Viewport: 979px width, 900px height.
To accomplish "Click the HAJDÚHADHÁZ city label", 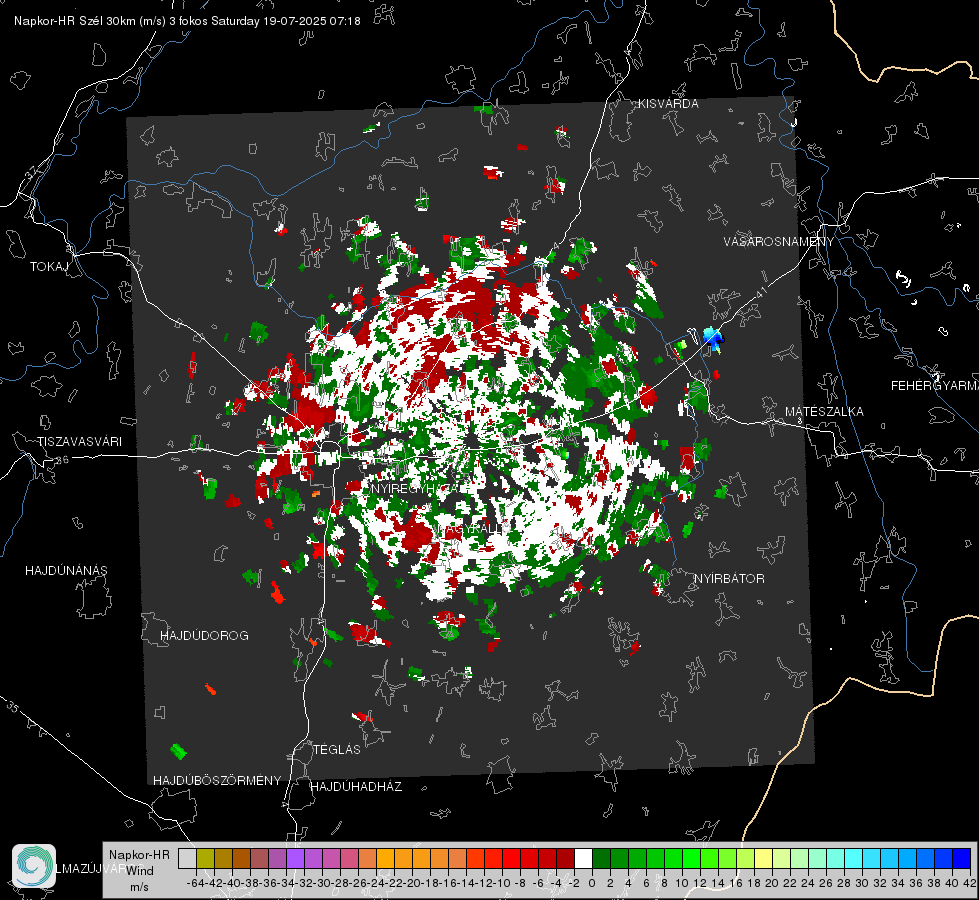I will pyautogui.click(x=356, y=787).
